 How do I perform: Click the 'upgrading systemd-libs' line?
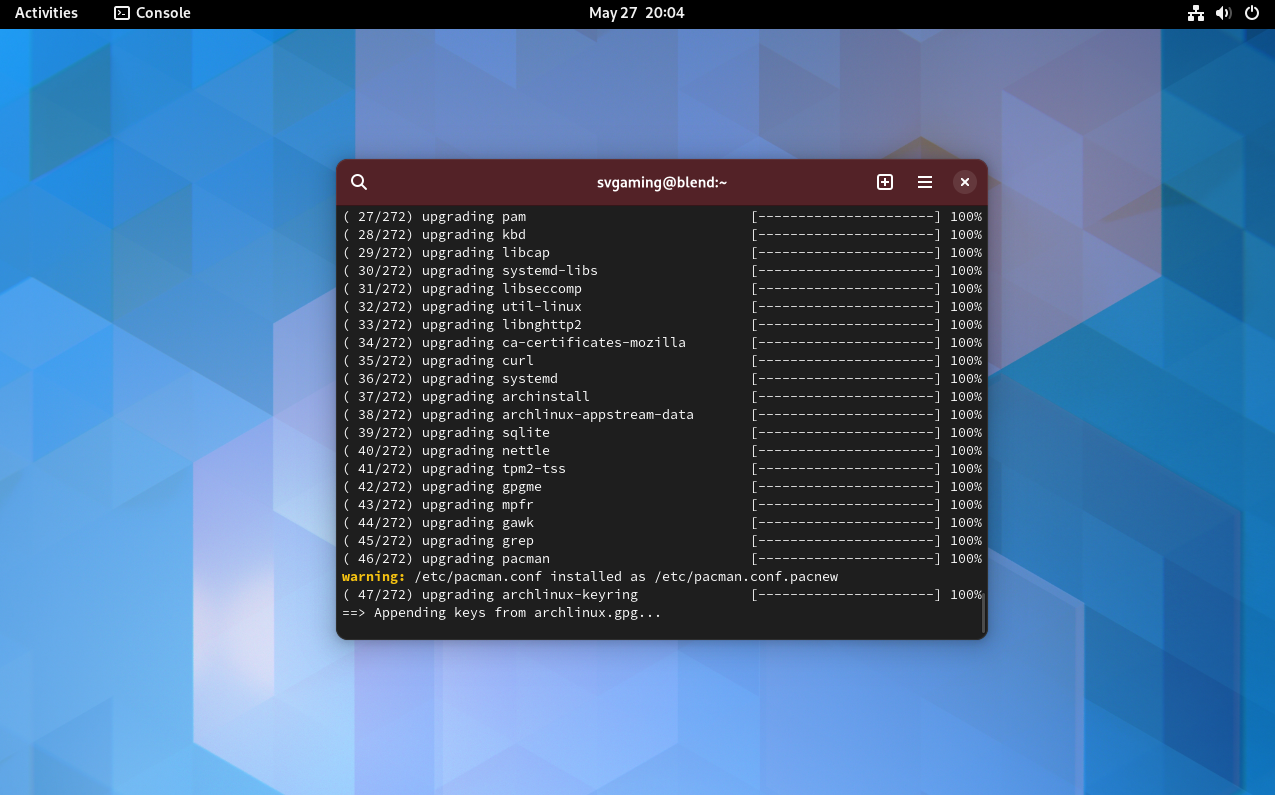[509, 271]
